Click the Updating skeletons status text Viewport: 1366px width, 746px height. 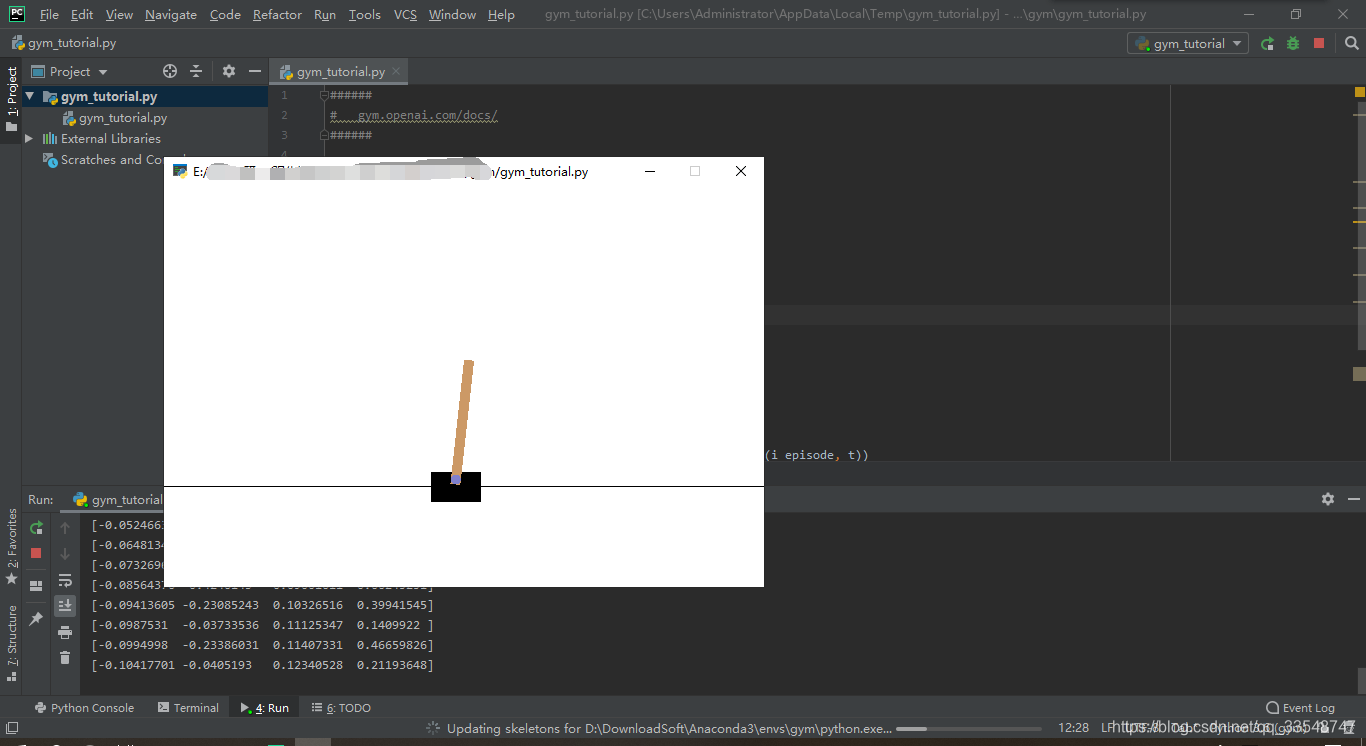click(669, 728)
